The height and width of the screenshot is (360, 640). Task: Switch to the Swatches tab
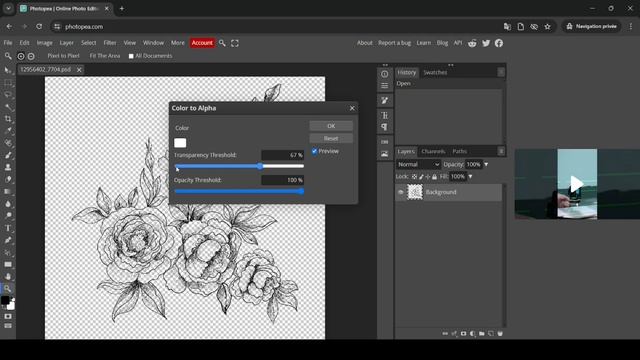click(x=435, y=72)
